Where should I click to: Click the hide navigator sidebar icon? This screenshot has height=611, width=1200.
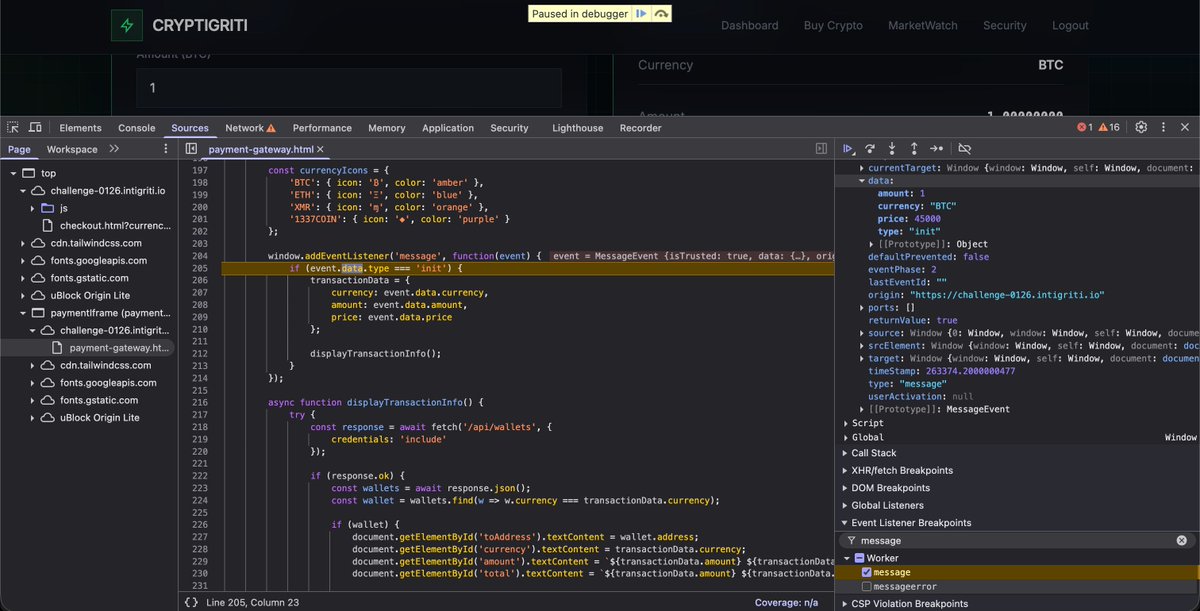[191, 149]
